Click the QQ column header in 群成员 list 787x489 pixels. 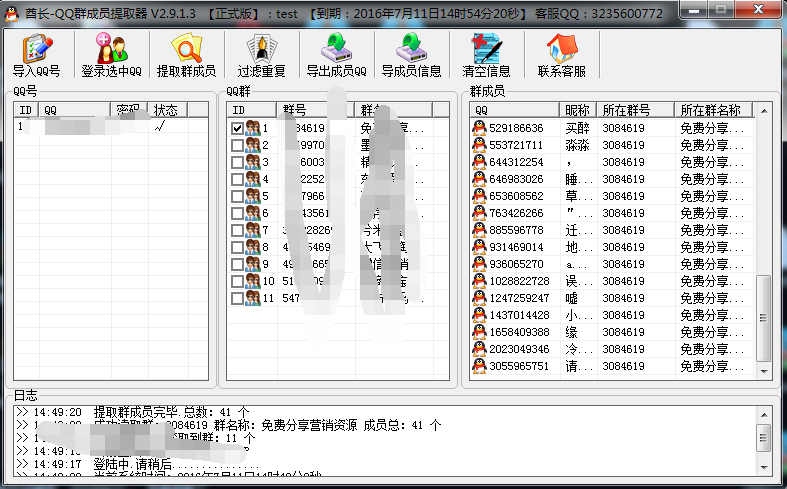point(514,109)
